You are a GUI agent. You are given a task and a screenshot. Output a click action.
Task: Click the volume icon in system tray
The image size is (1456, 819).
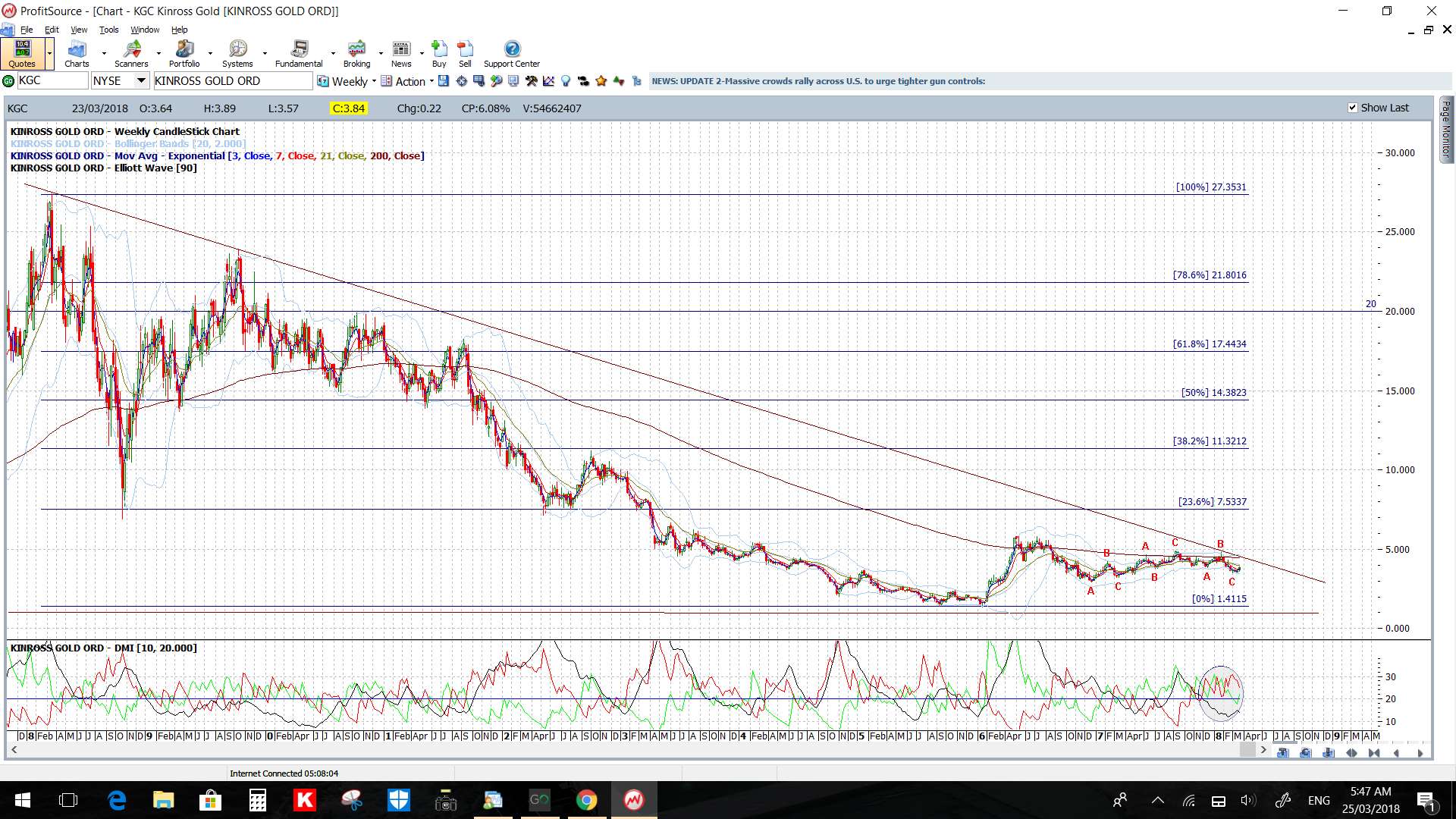(x=1247, y=800)
